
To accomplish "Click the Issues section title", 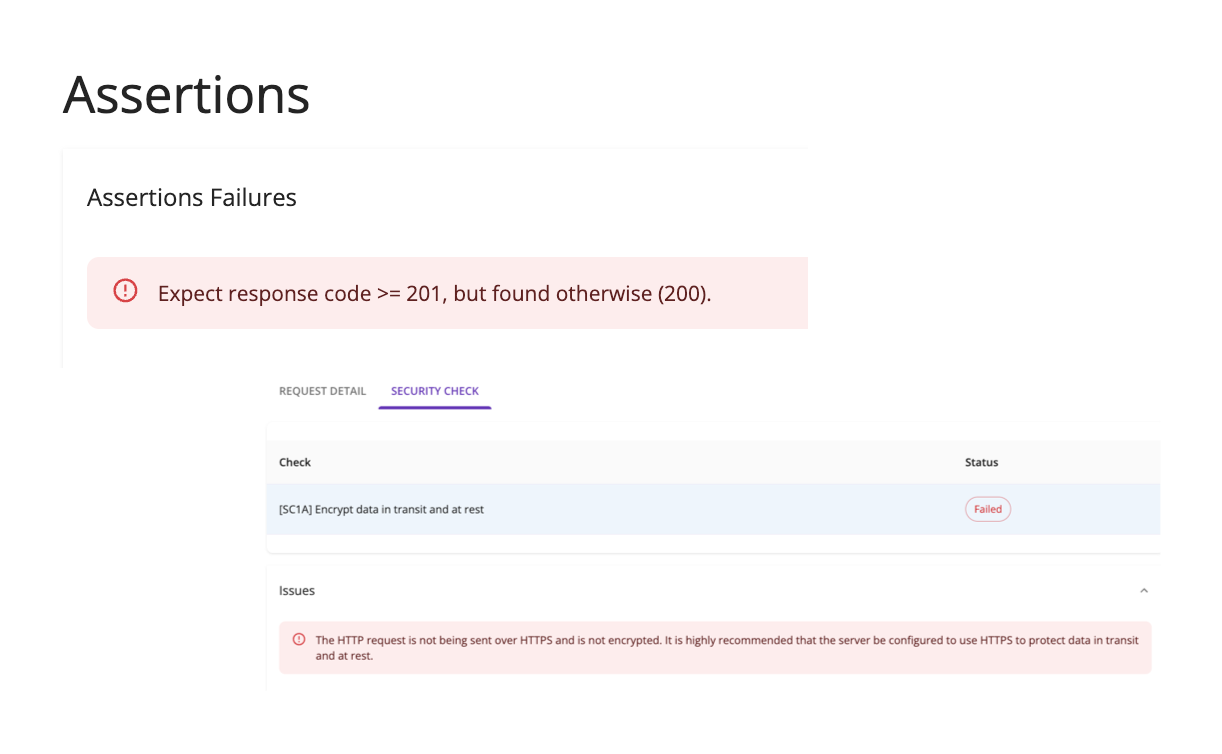I will [297, 591].
